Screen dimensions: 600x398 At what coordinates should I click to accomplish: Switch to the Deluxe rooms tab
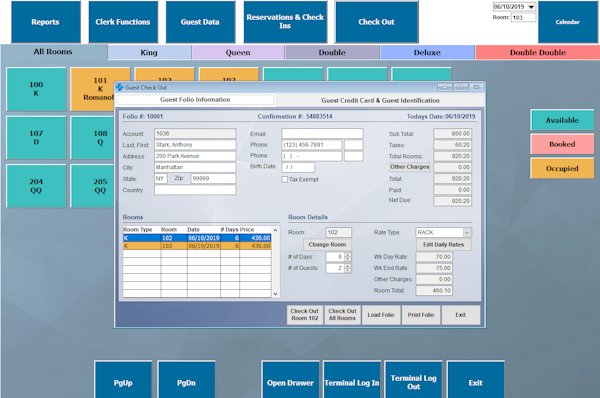pyautogui.click(x=427, y=52)
